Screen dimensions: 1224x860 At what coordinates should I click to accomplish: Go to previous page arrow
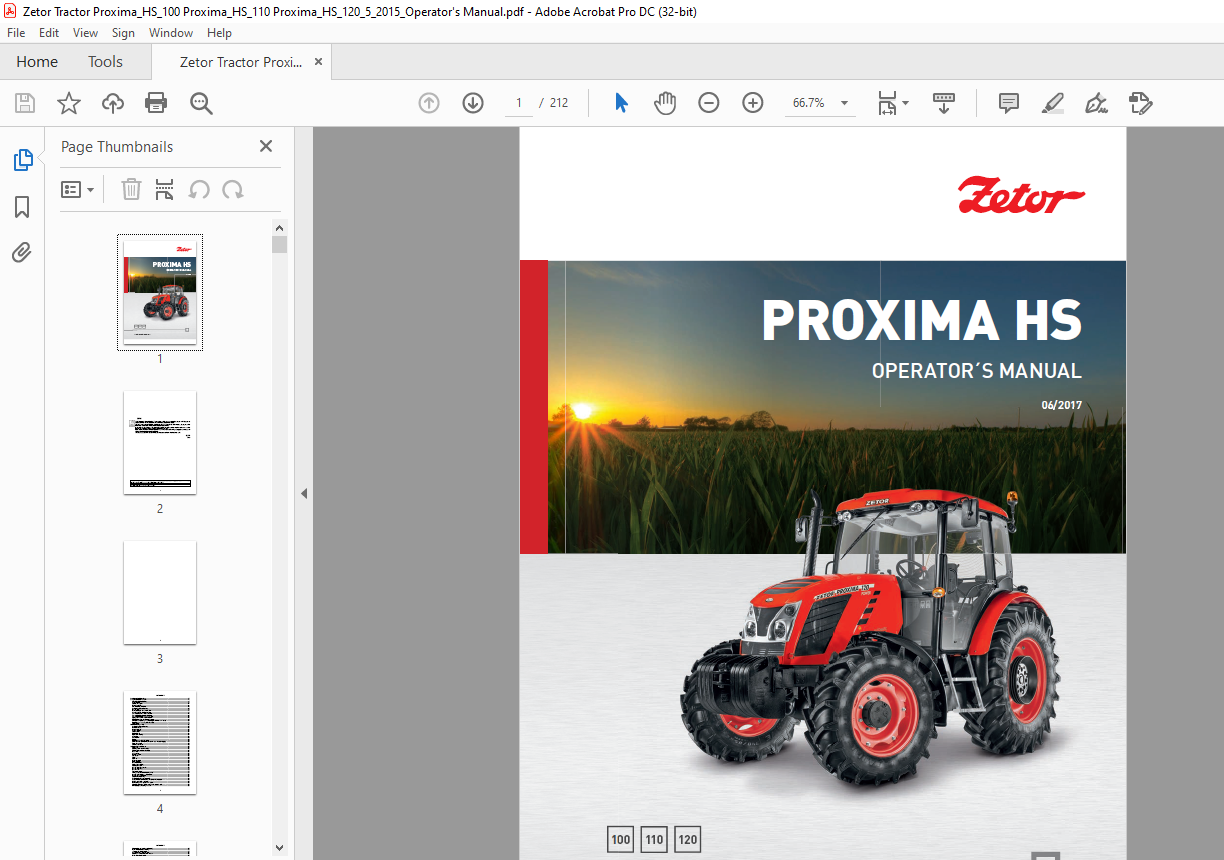pos(429,103)
